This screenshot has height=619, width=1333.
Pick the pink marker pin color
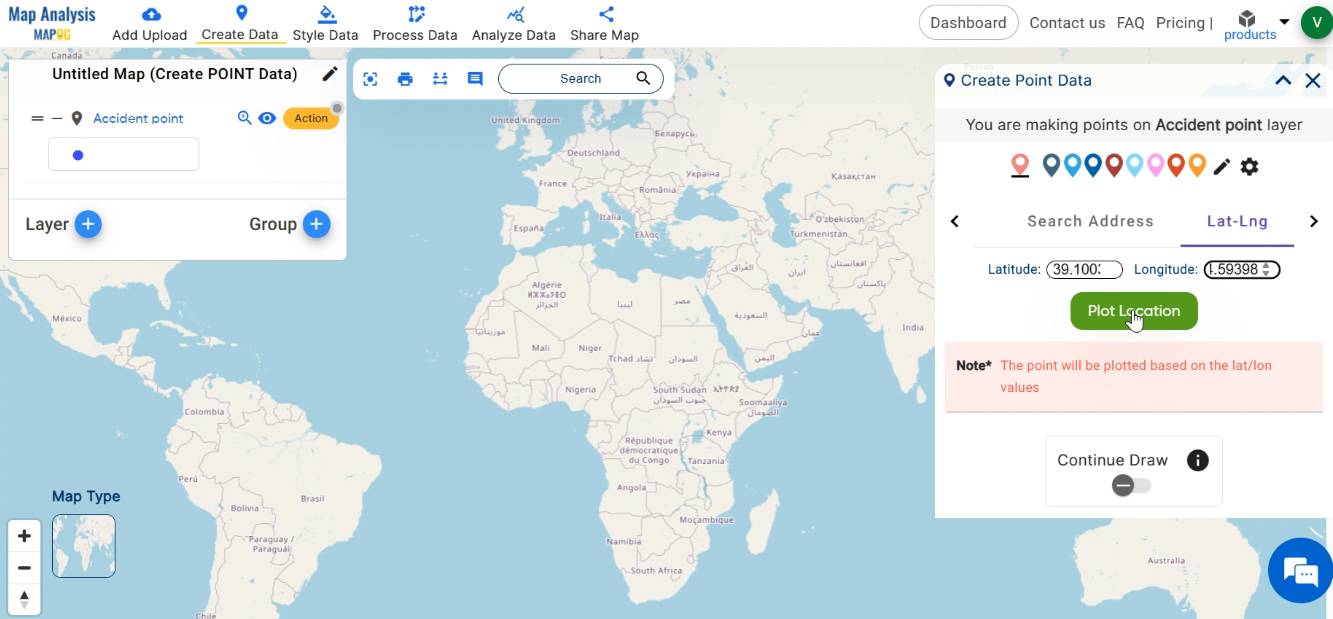tap(1155, 165)
